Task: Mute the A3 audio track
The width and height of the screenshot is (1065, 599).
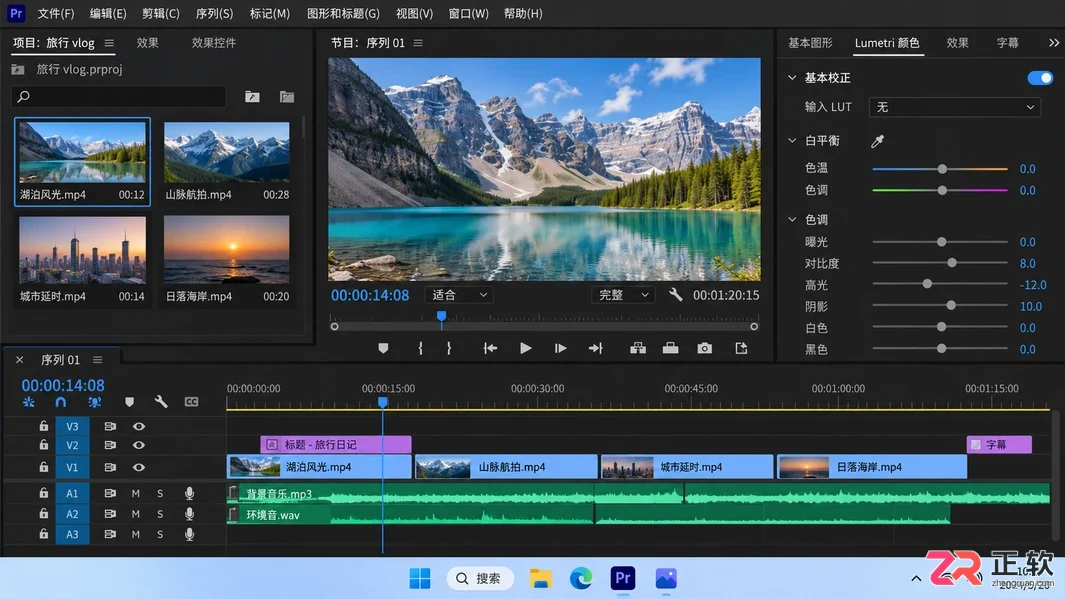Action: (136, 534)
